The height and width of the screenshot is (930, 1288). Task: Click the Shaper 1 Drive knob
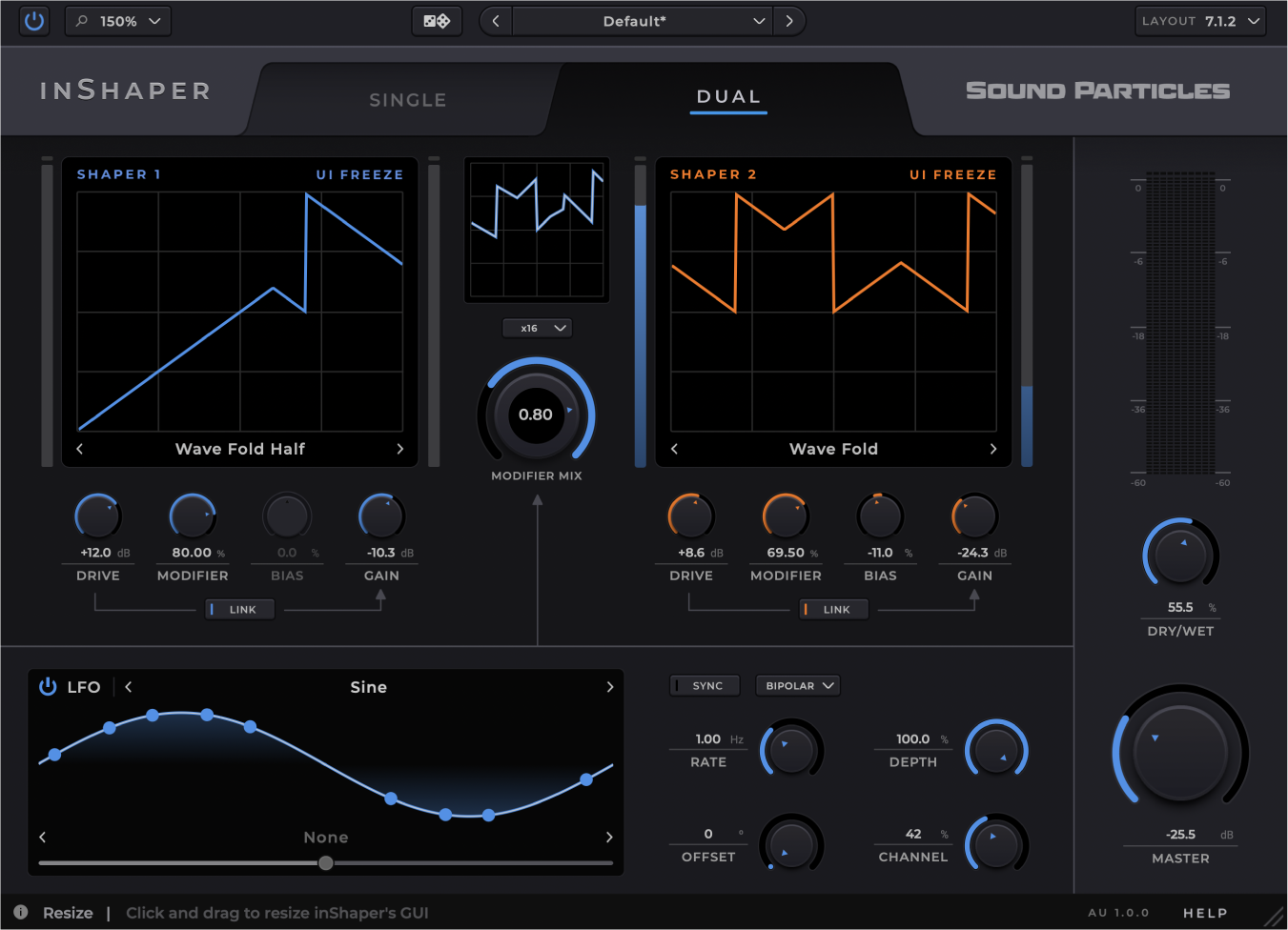98,516
